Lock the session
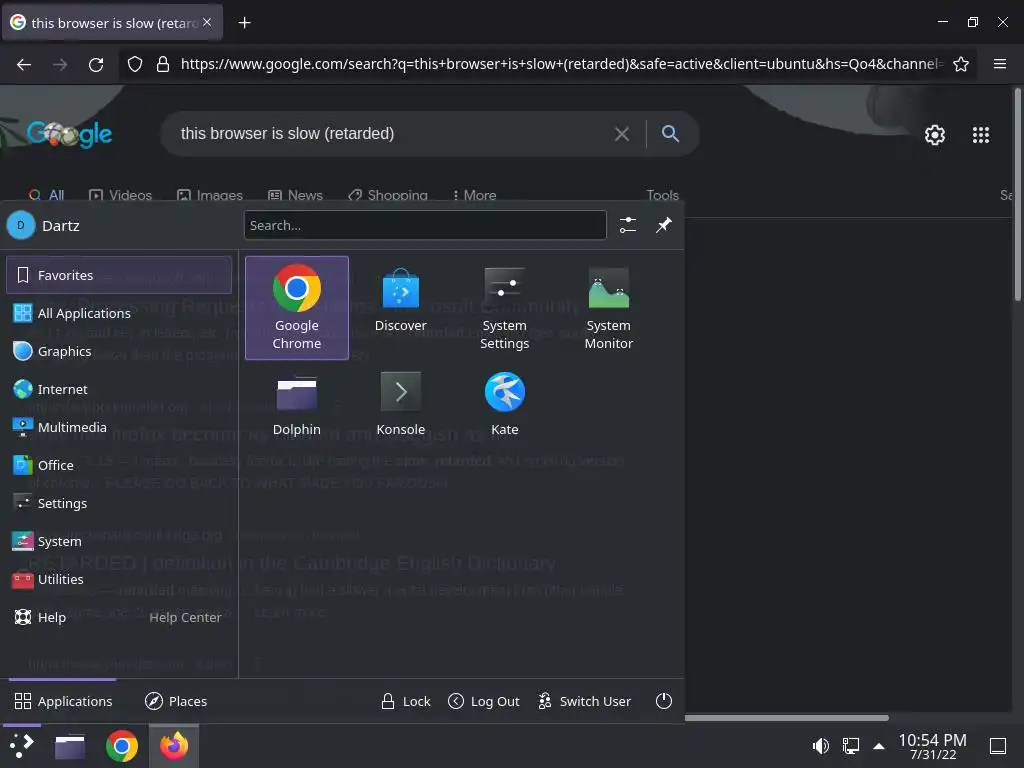The width and height of the screenshot is (1024, 768). click(406, 701)
